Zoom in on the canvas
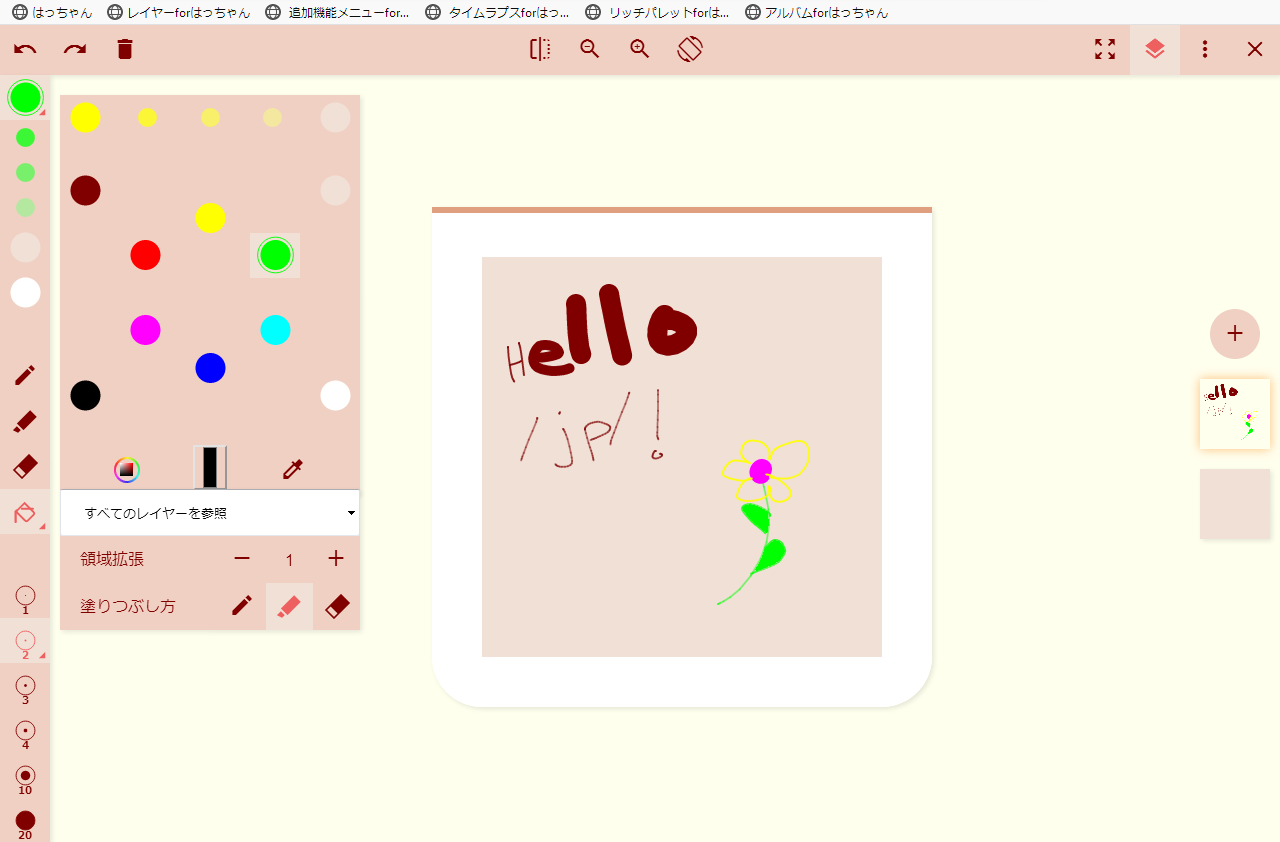 coord(640,49)
